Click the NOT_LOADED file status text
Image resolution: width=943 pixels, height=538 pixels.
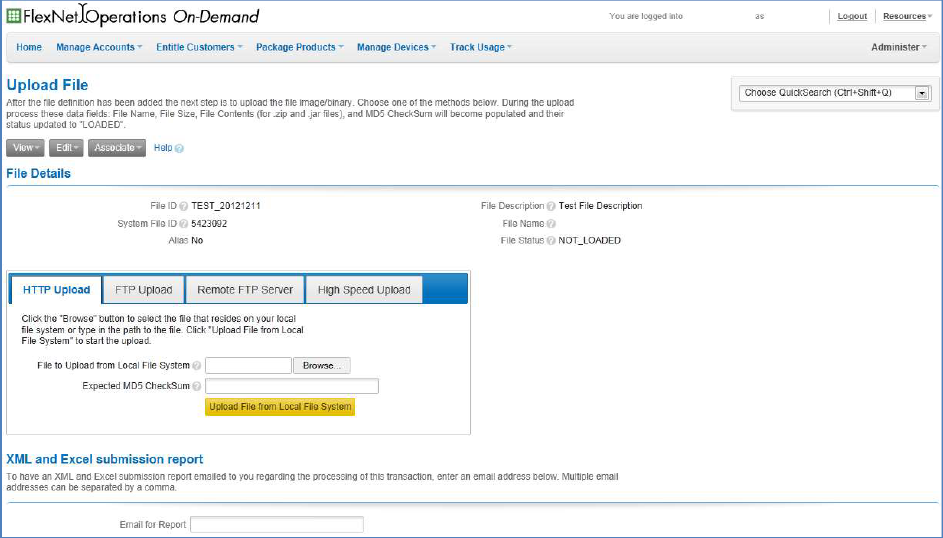click(x=589, y=240)
